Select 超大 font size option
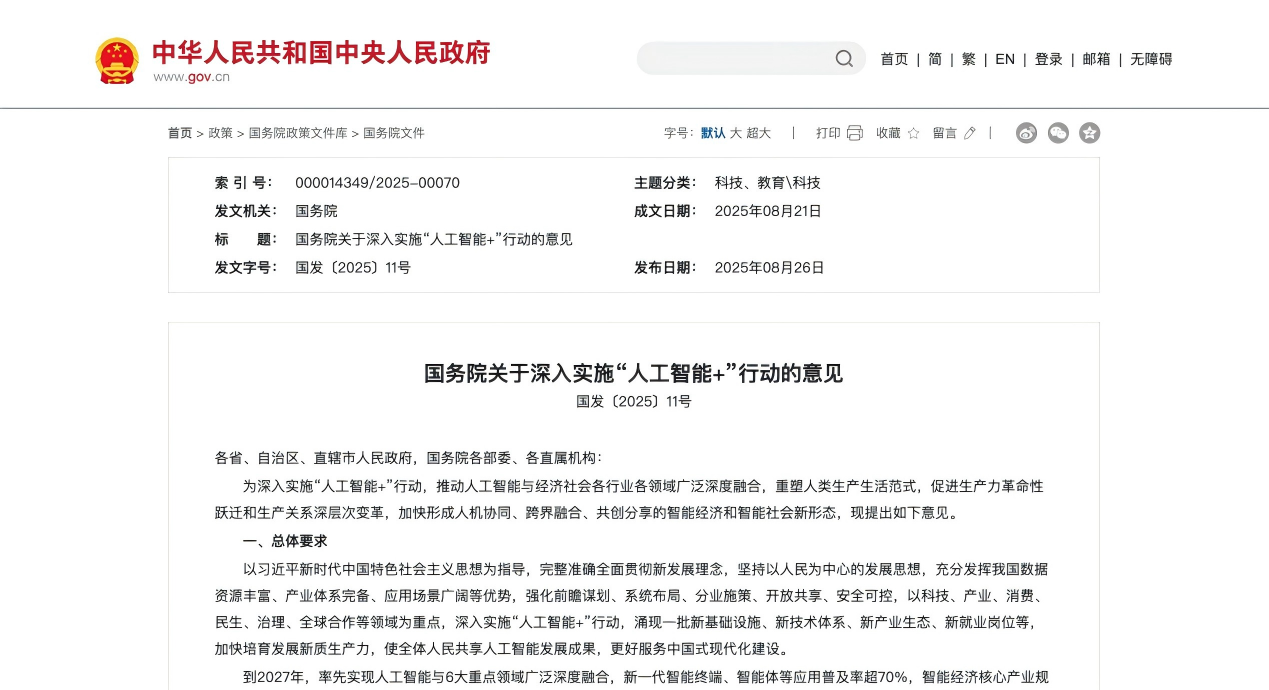This screenshot has height=690, width=1269. (x=759, y=132)
